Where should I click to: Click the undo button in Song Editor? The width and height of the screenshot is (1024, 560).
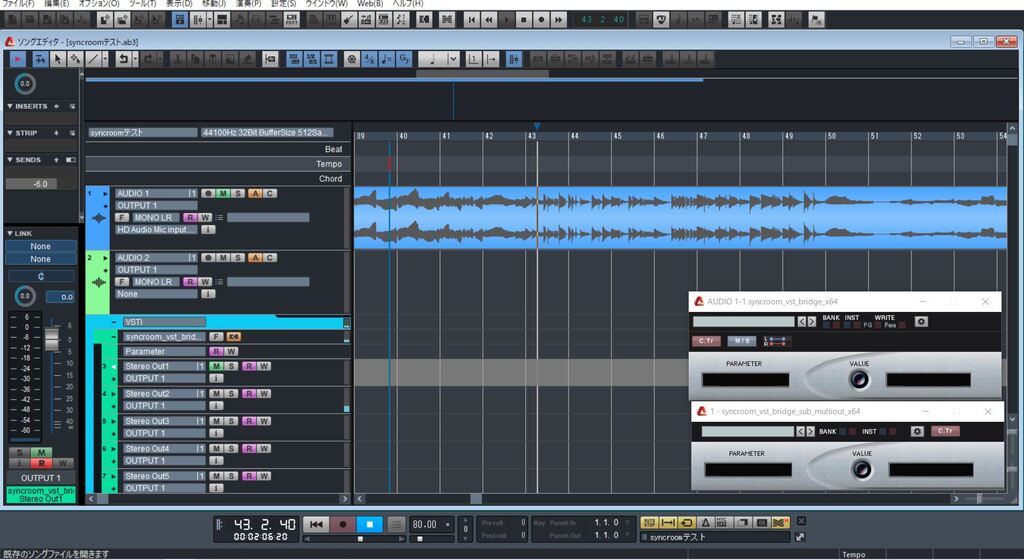tap(123, 59)
